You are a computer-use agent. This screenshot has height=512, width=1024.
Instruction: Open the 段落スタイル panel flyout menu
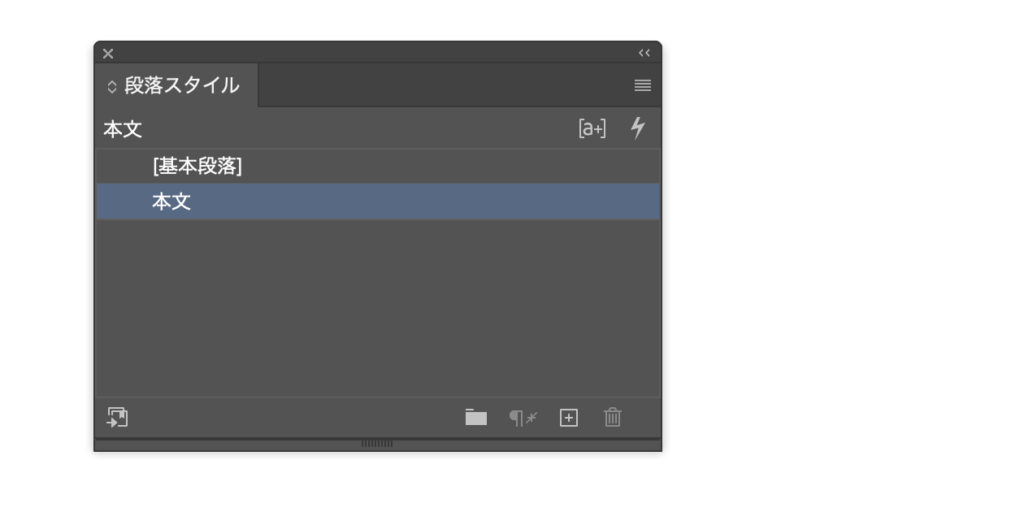tap(643, 86)
